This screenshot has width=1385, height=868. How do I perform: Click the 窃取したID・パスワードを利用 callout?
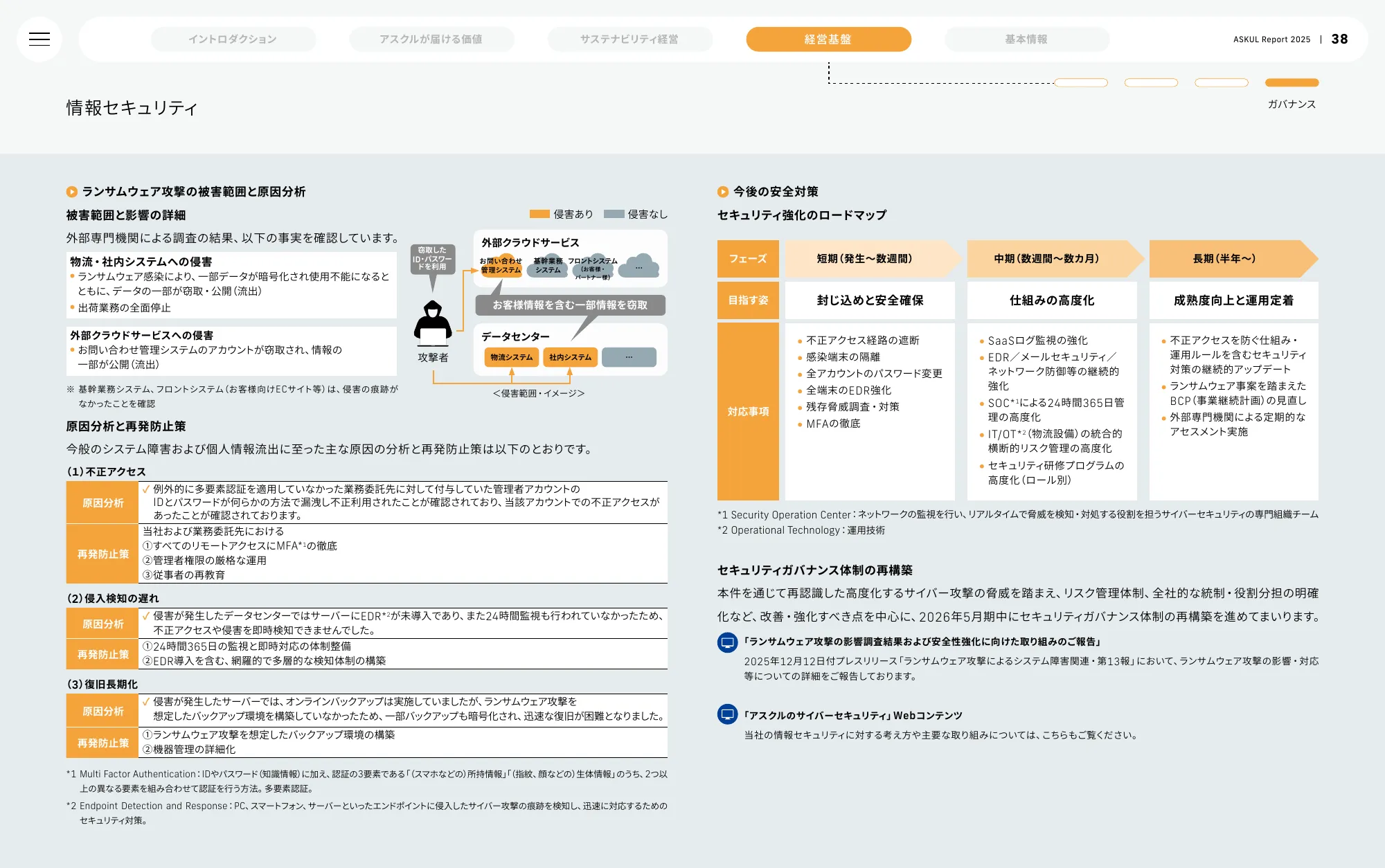point(433,260)
